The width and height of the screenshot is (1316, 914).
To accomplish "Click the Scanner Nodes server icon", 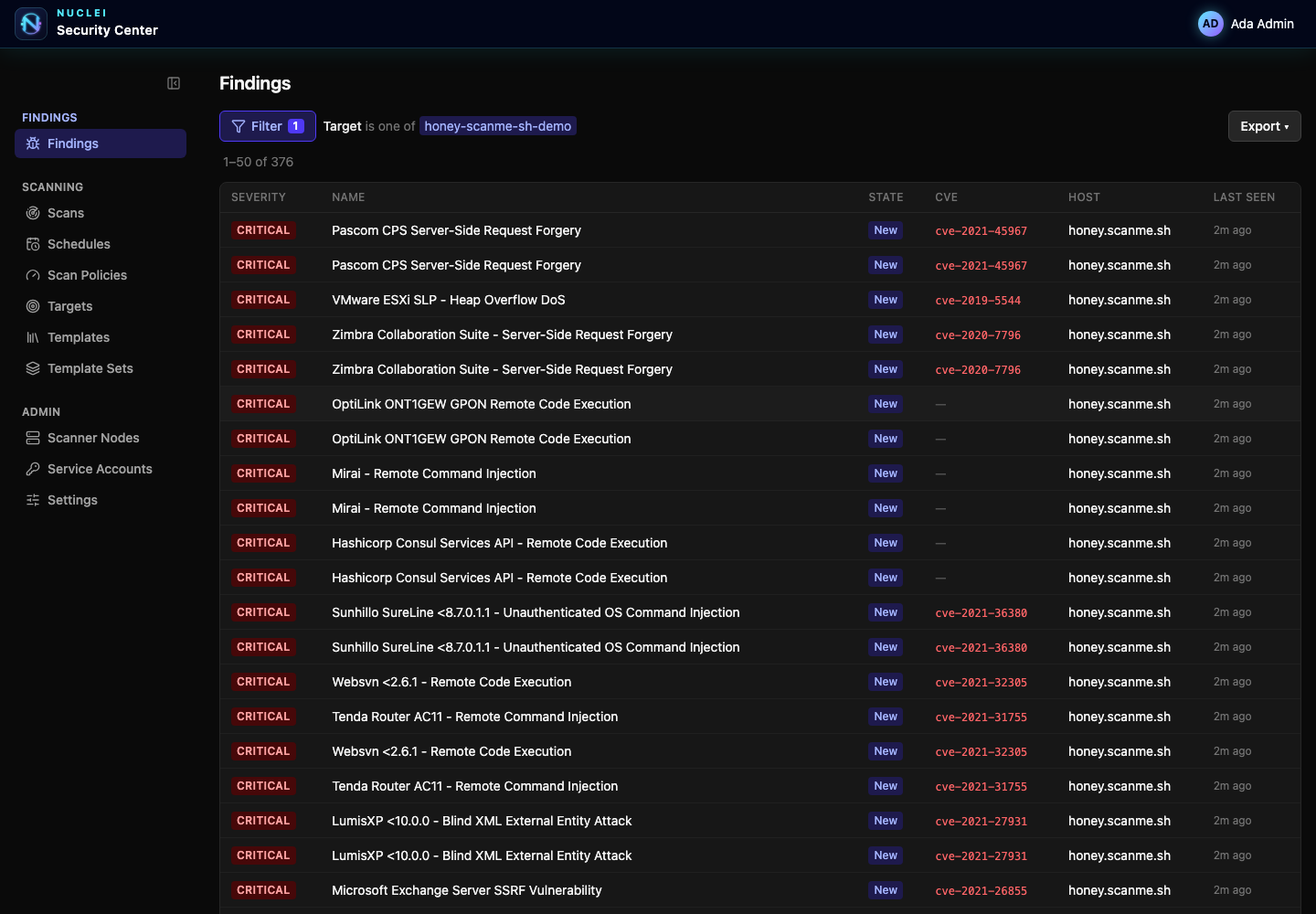I will coord(33,438).
